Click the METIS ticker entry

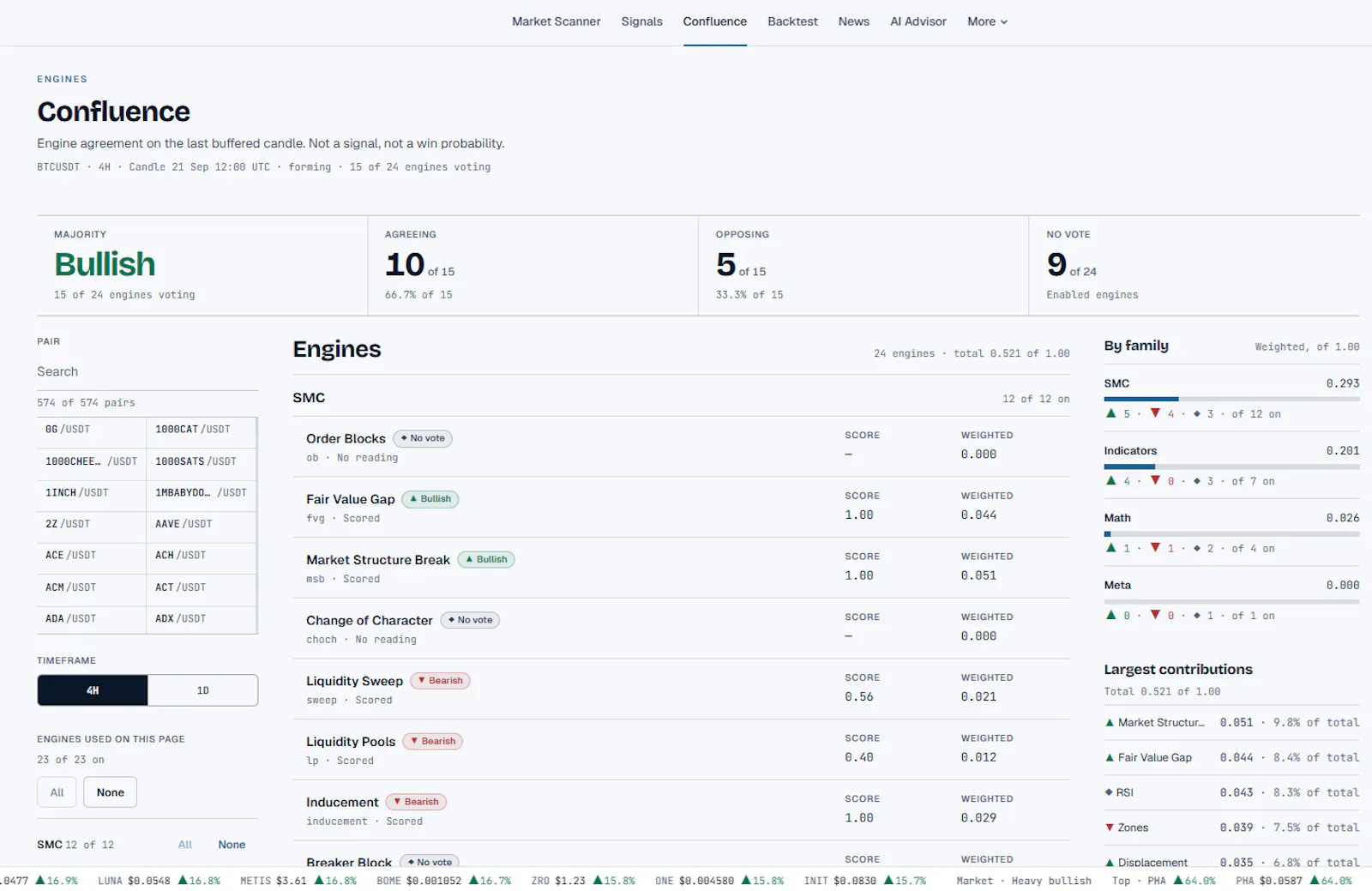[x=298, y=881]
